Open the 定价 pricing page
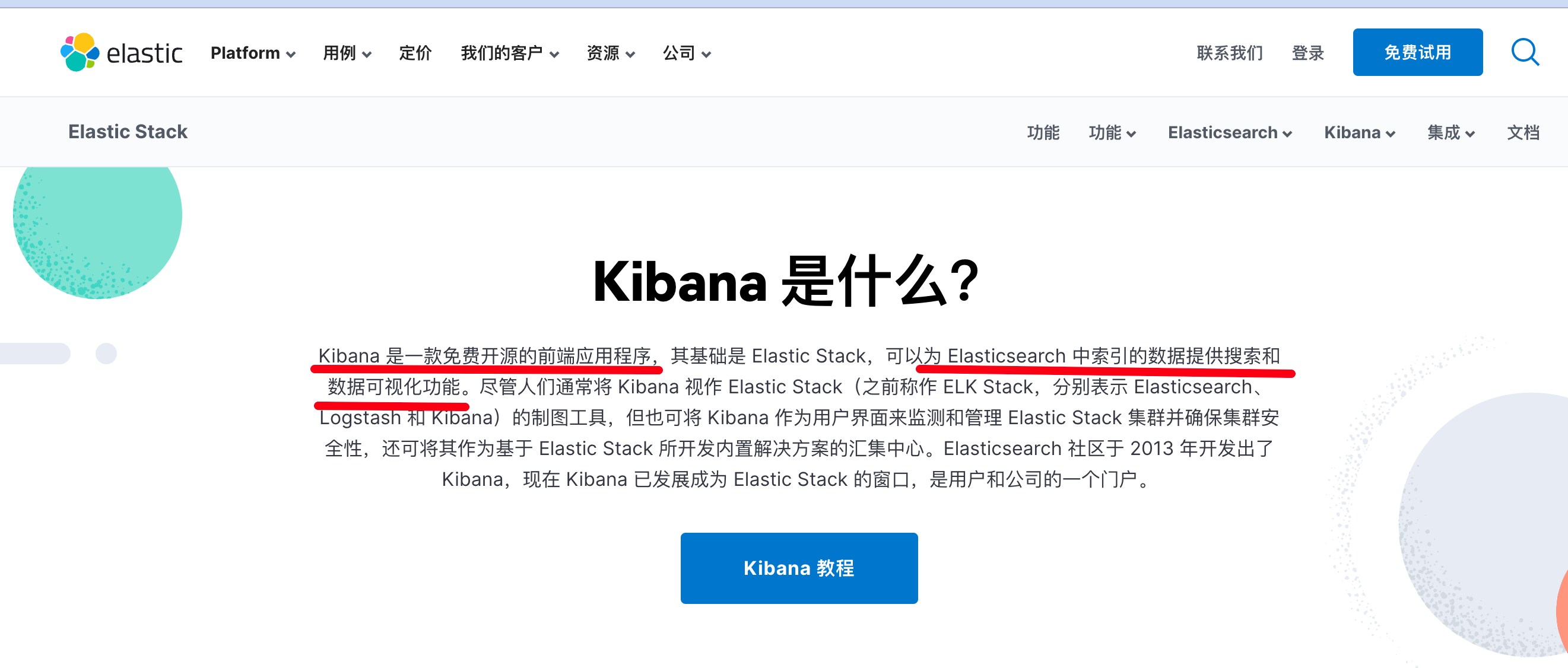Screen dimensions: 1568x668 point(415,53)
